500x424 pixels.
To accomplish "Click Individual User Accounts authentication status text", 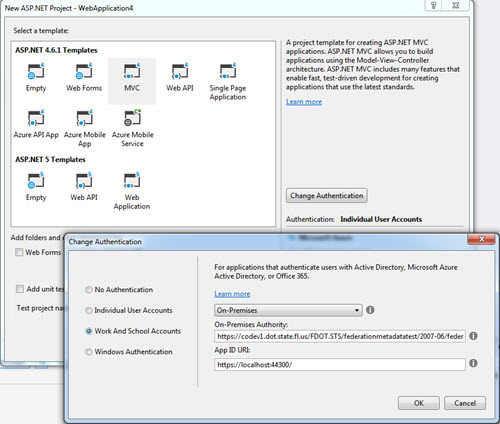I will tap(381, 219).
